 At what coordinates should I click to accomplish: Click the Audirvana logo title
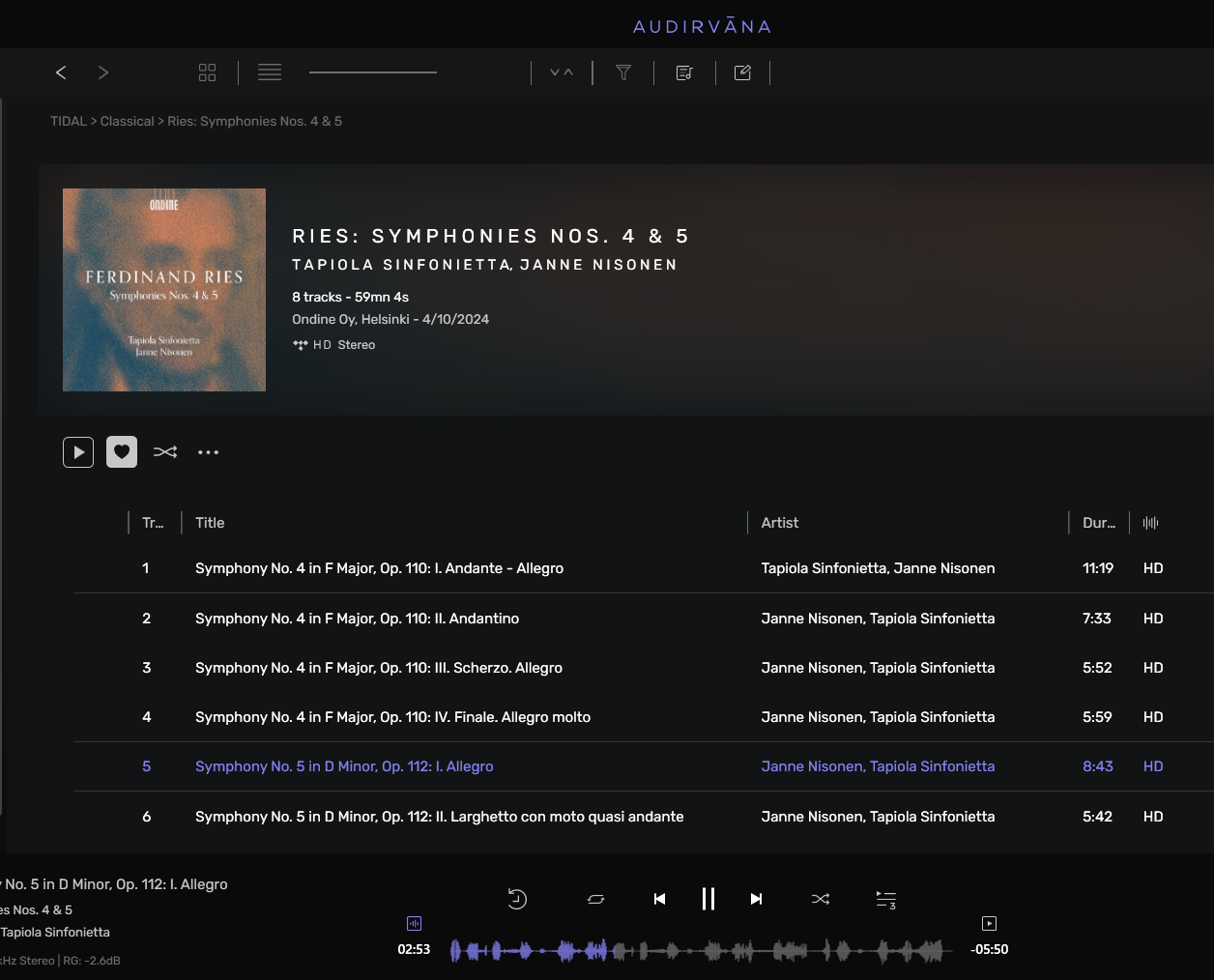703,26
